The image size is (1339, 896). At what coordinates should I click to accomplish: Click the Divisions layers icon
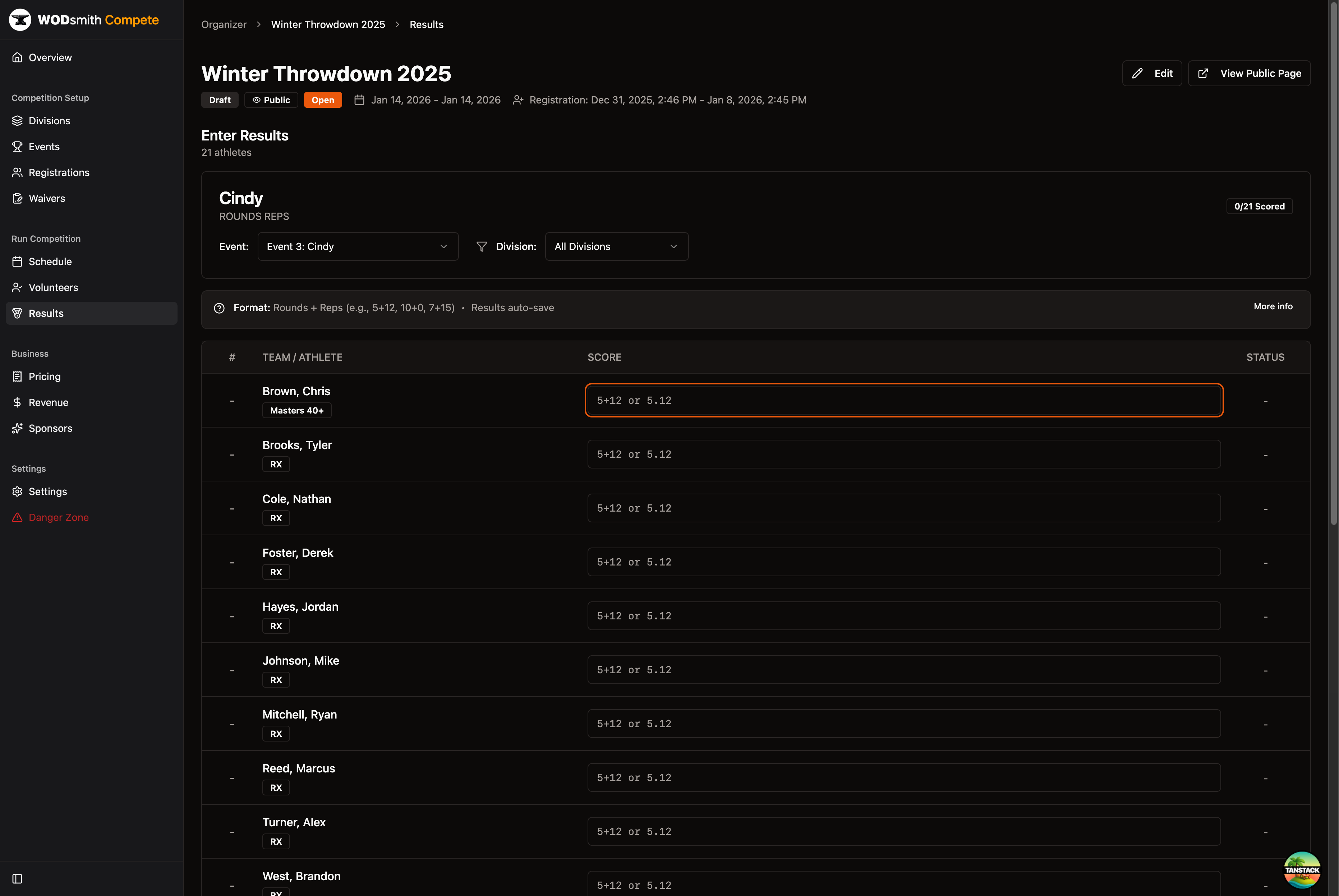click(x=17, y=121)
